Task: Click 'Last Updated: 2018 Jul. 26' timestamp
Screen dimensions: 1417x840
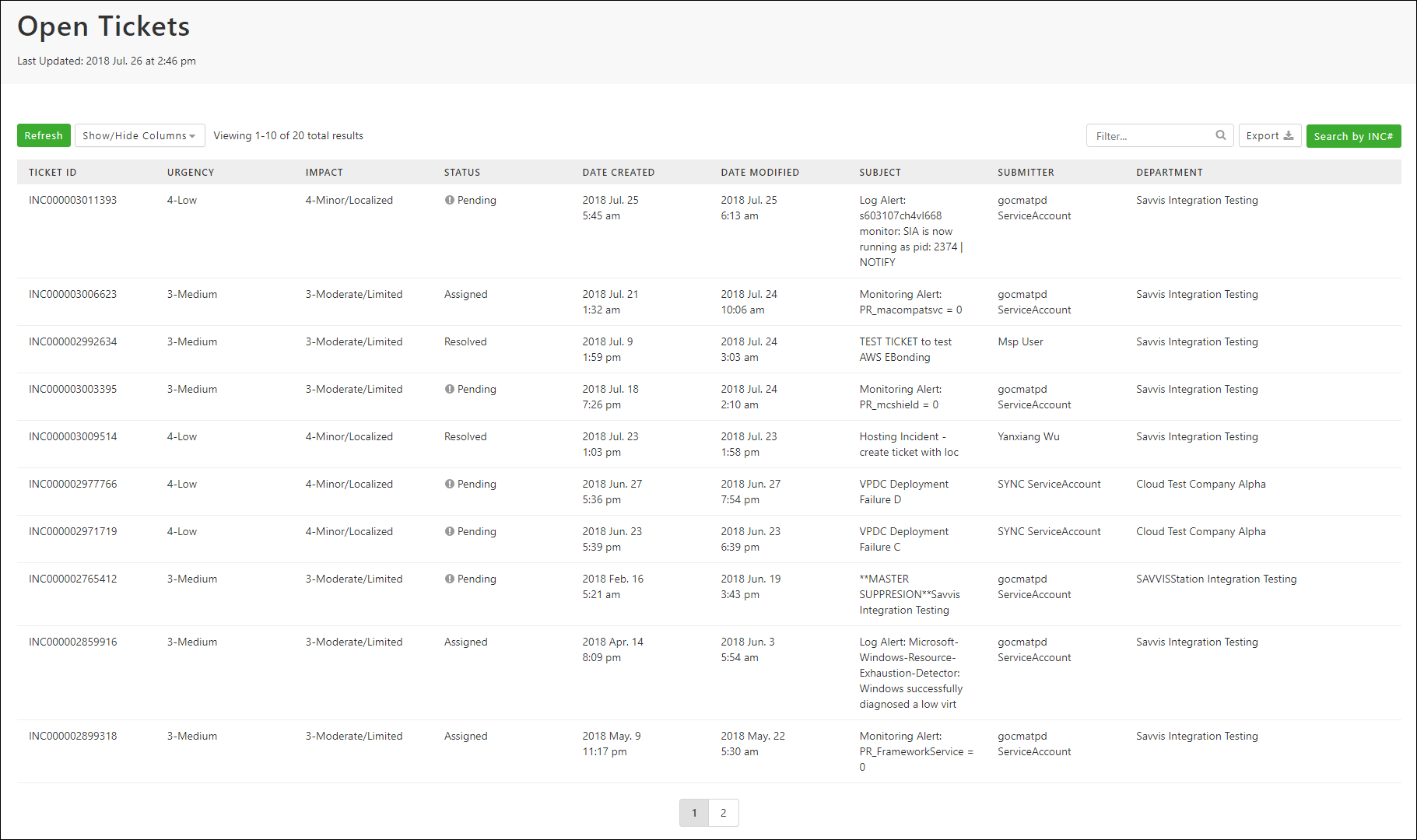Action: click(x=107, y=61)
